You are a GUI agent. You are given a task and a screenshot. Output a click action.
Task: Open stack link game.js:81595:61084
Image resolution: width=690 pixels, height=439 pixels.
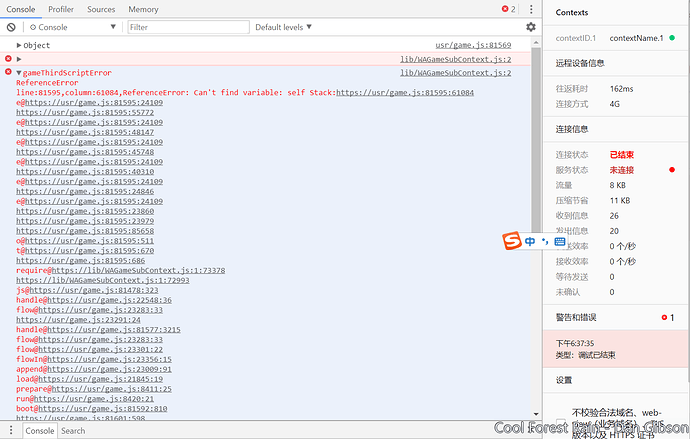tap(405, 92)
